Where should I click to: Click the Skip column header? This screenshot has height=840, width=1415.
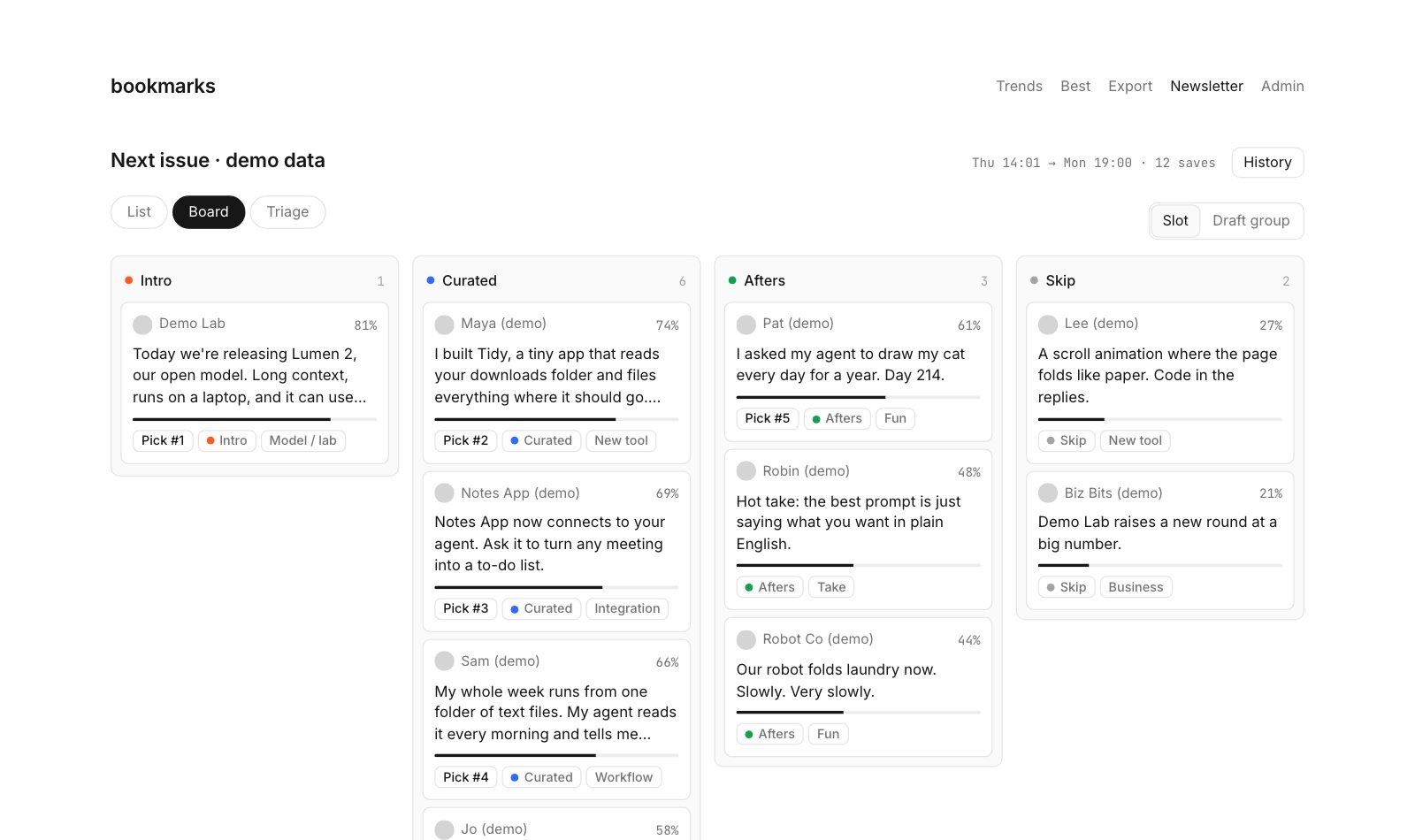(1159, 280)
